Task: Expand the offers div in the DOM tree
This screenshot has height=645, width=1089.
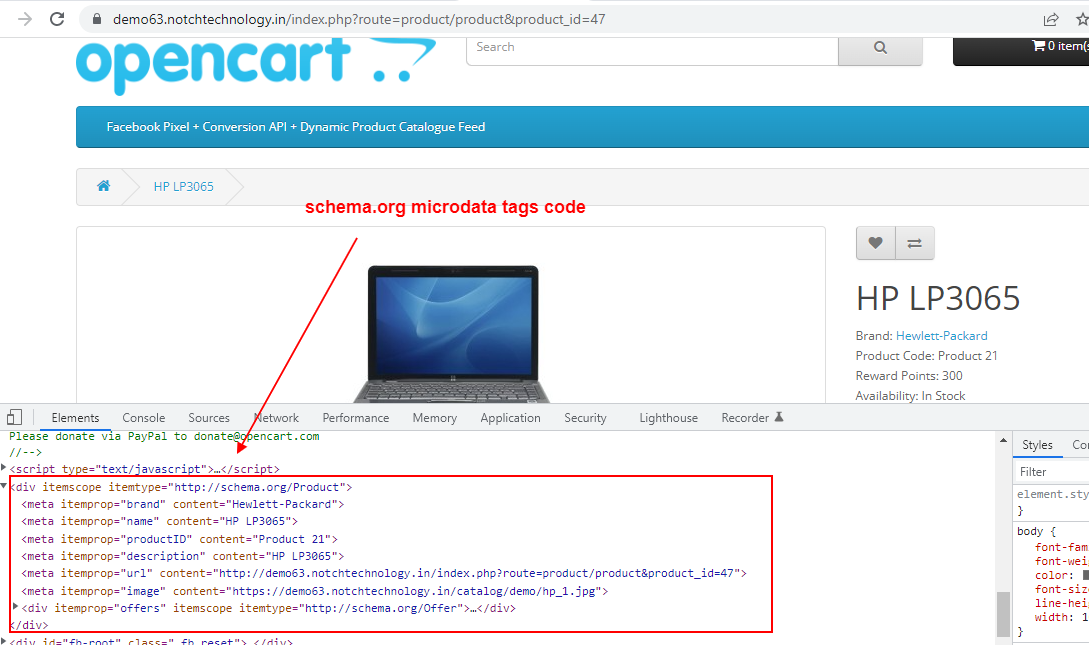Action: pos(13,607)
